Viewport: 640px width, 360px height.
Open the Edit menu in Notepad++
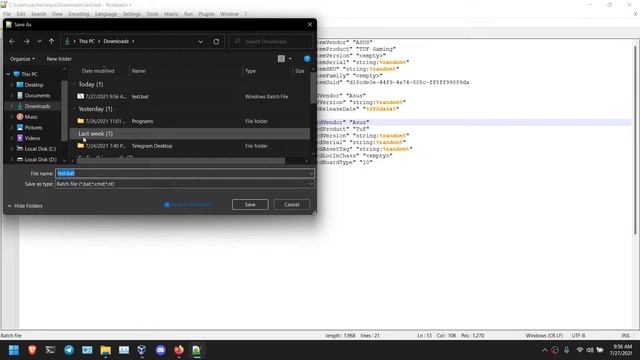[21, 14]
